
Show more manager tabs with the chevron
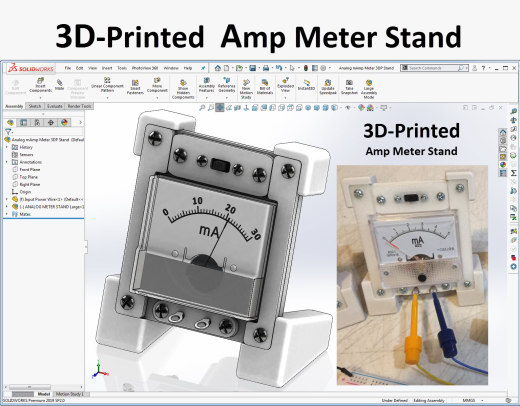click(x=80, y=123)
